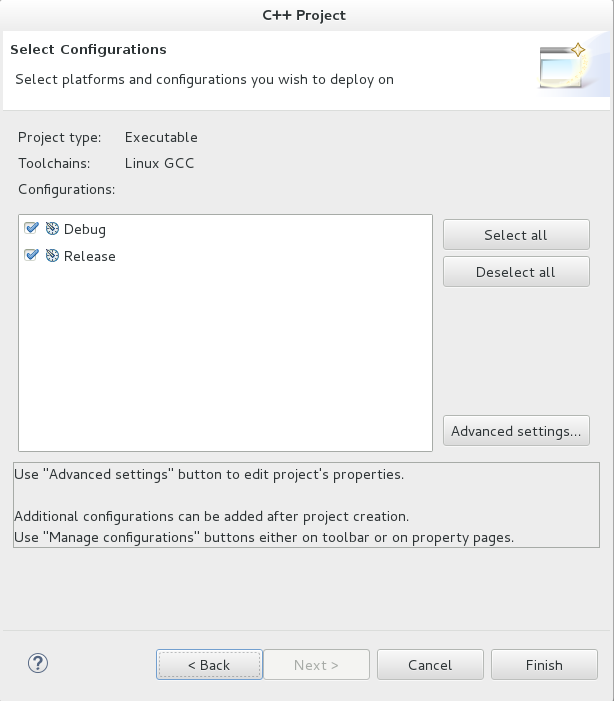
Task: Uncheck the Debug configuration checkbox
Action: tap(31, 228)
